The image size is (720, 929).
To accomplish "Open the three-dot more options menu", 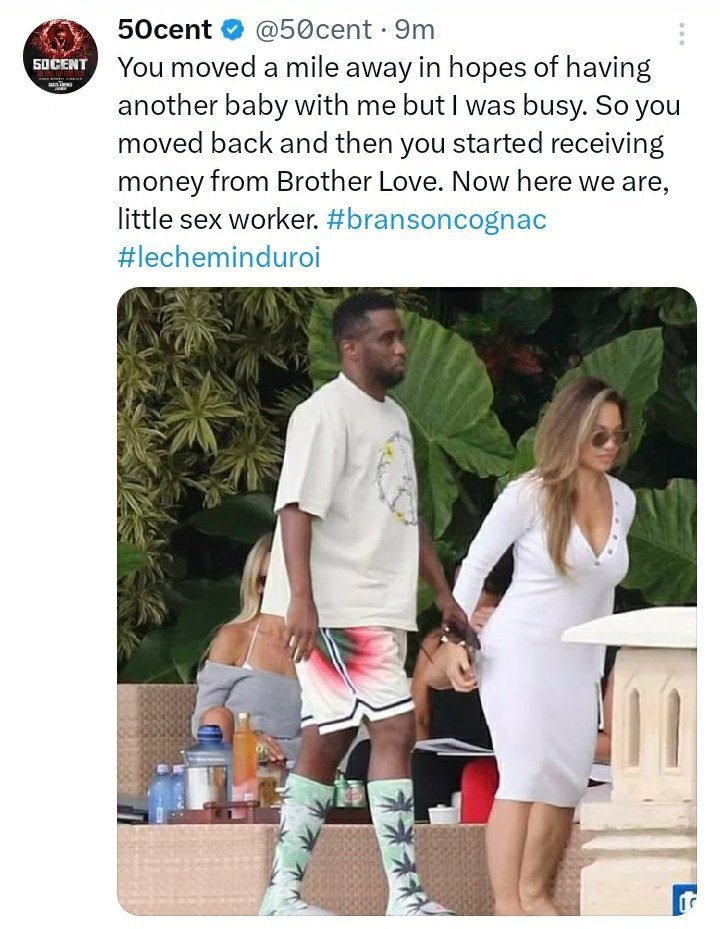I will tap(682, 34).
